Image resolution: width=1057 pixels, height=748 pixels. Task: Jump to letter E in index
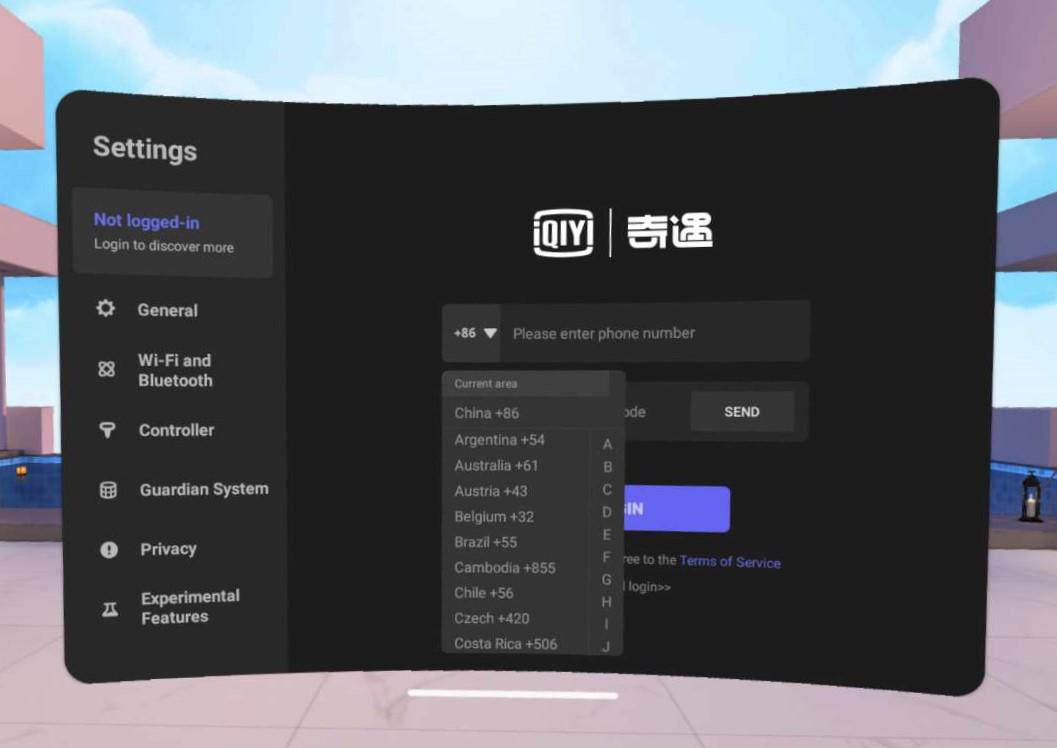607,534
